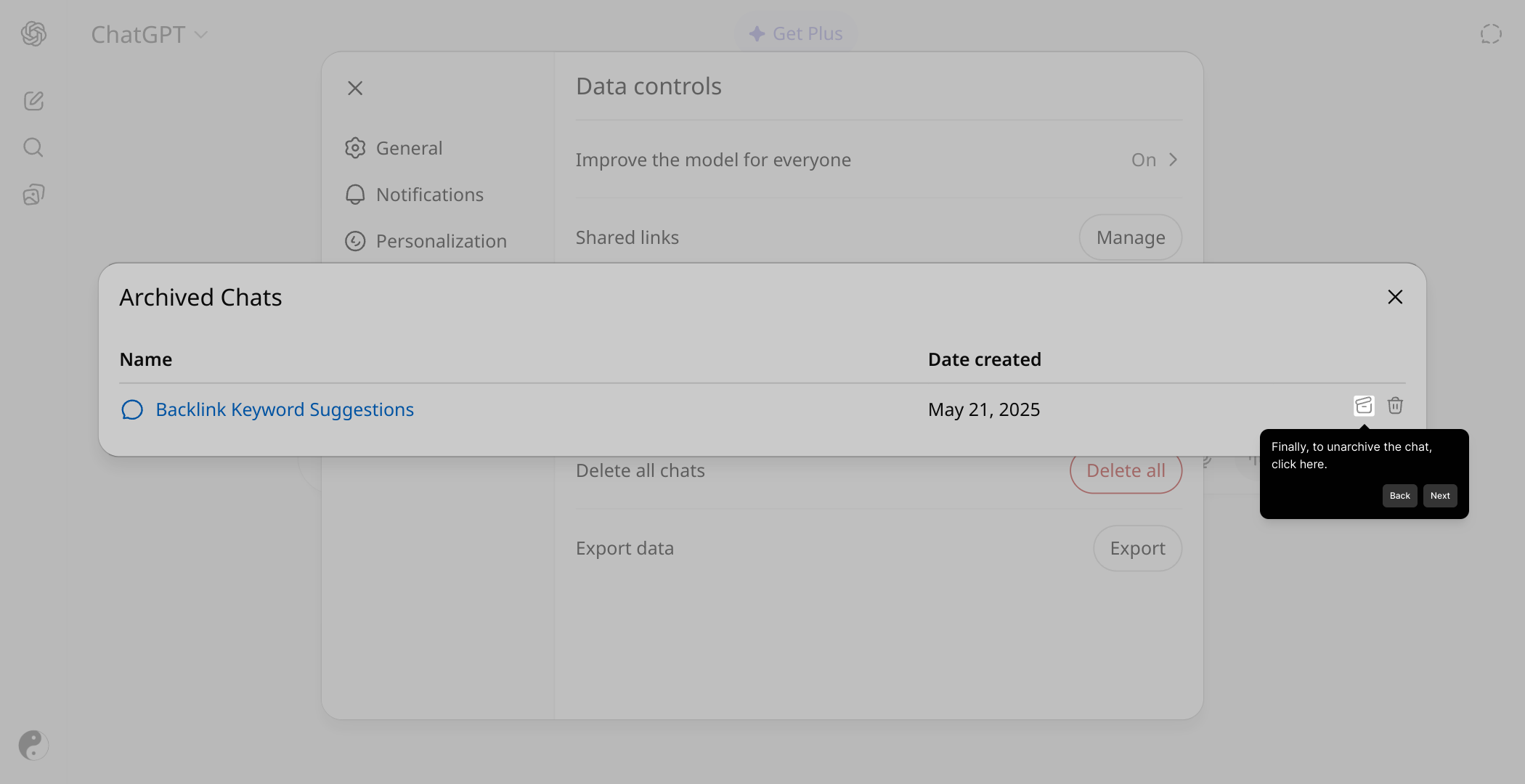The width and height of the screenshot is (1525, 784).
Task: Click the Archived Chats title
Action: (200, 298)
